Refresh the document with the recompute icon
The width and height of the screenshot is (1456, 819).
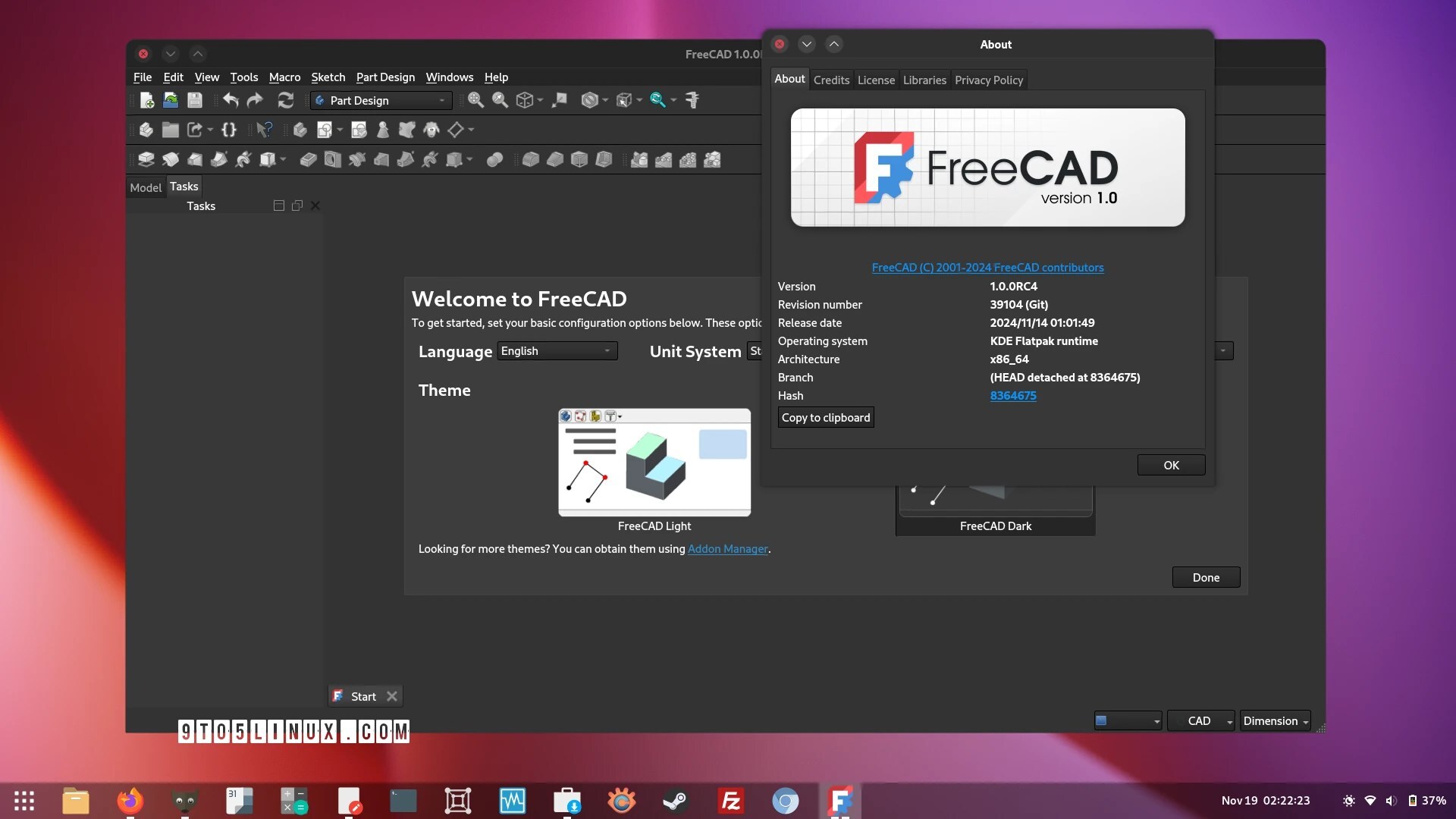(286, 100)
